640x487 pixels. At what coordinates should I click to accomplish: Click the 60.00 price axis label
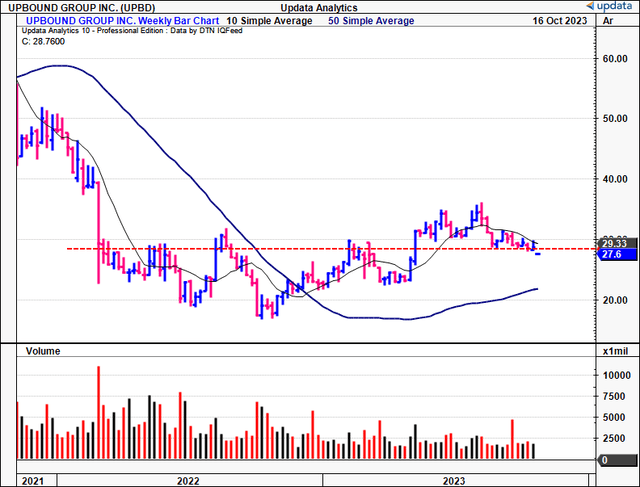pyautogui.click(x=615, y=58)
